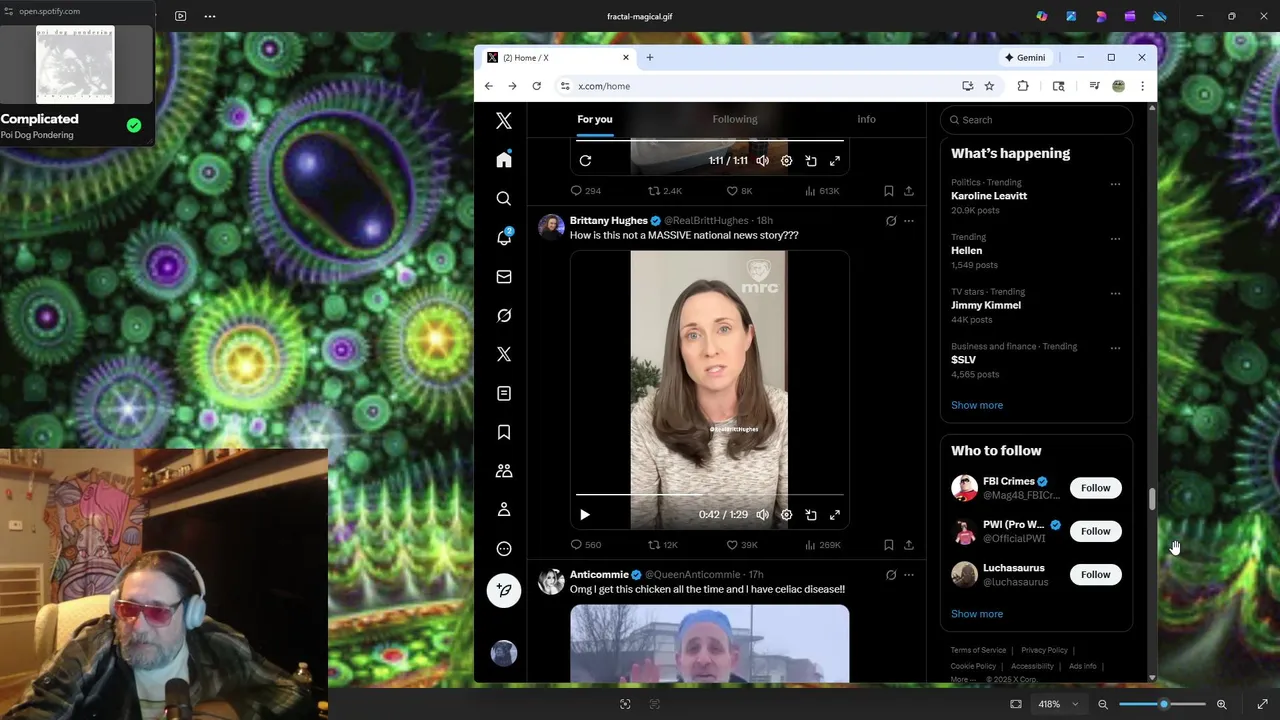
Task: Show more trends under What's happening
Action: (x=977, y=405)
